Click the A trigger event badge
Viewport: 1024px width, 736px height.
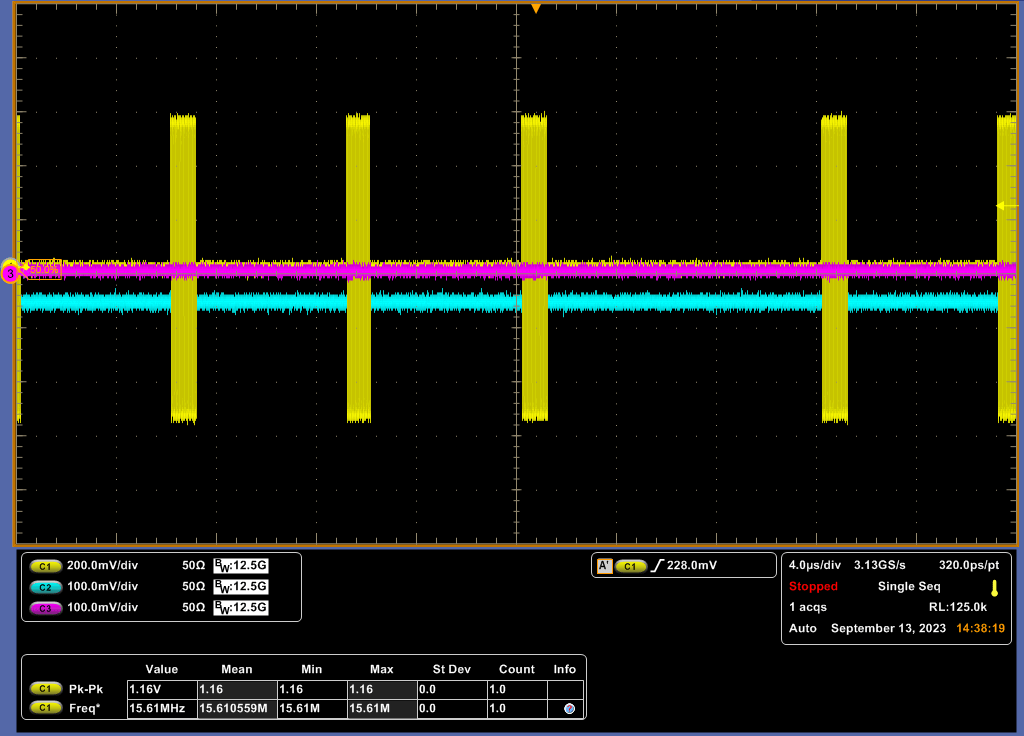coord(605,566)
